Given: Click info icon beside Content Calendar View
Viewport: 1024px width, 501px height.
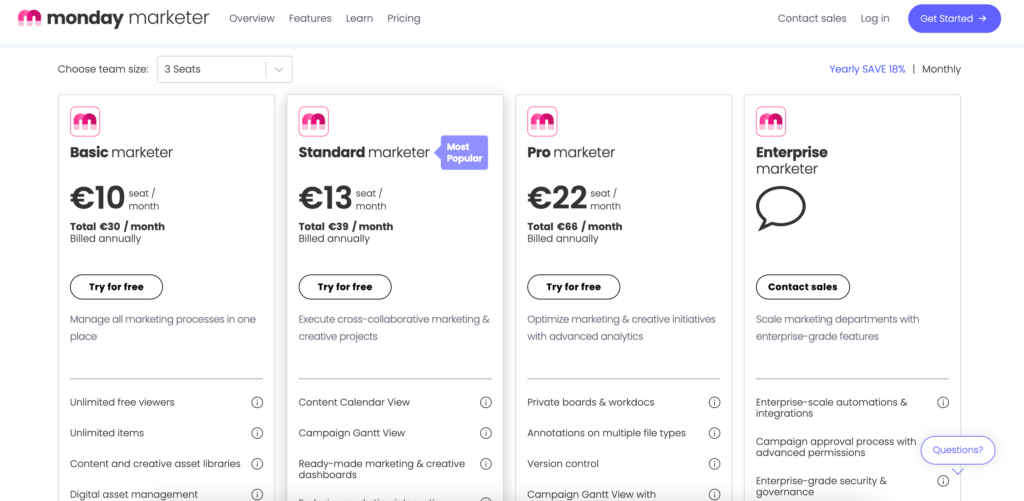Looking at the screenshot, I should pos(486,403).
